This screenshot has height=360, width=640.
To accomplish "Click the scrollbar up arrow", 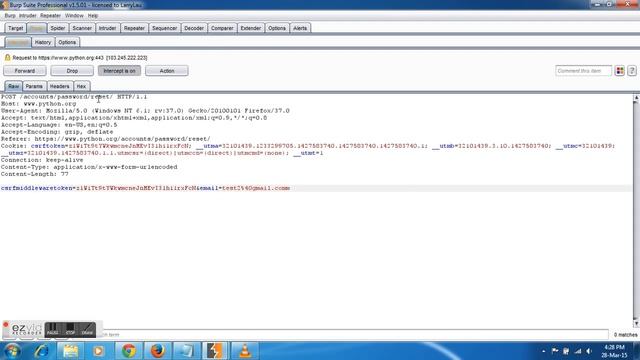I will [x=636, y=98].
